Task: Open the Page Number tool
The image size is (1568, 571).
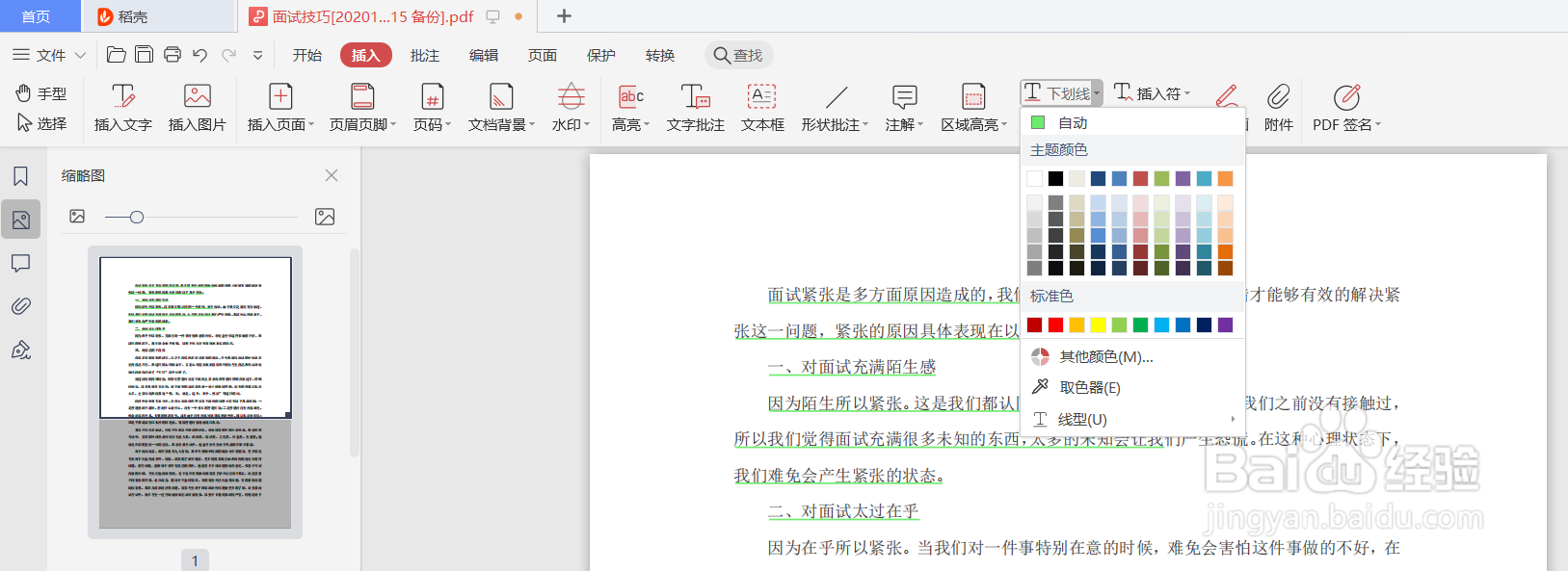Action: pyautogui.click(x=432, y=107)
